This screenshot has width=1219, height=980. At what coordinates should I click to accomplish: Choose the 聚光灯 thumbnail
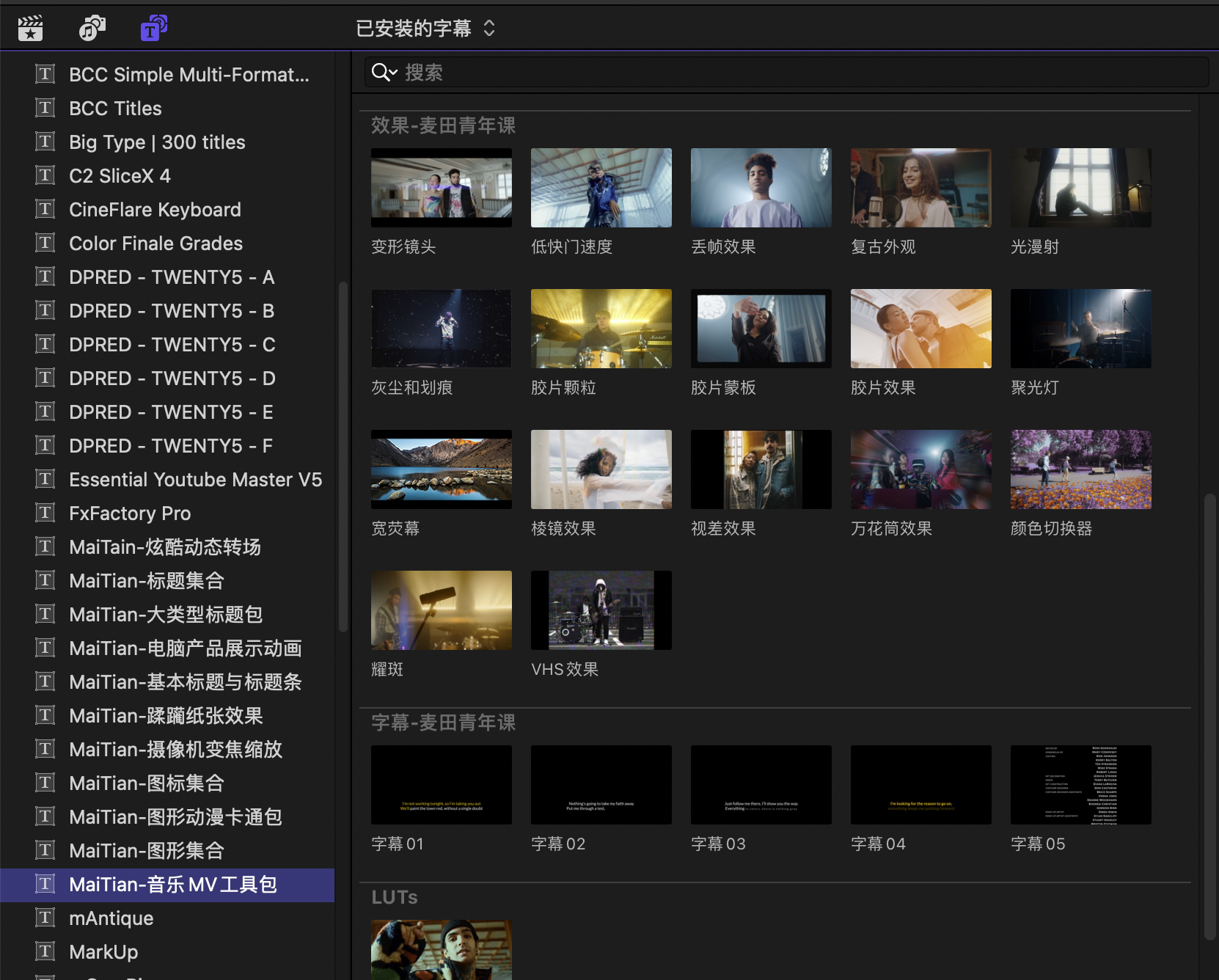point(1081,329)
